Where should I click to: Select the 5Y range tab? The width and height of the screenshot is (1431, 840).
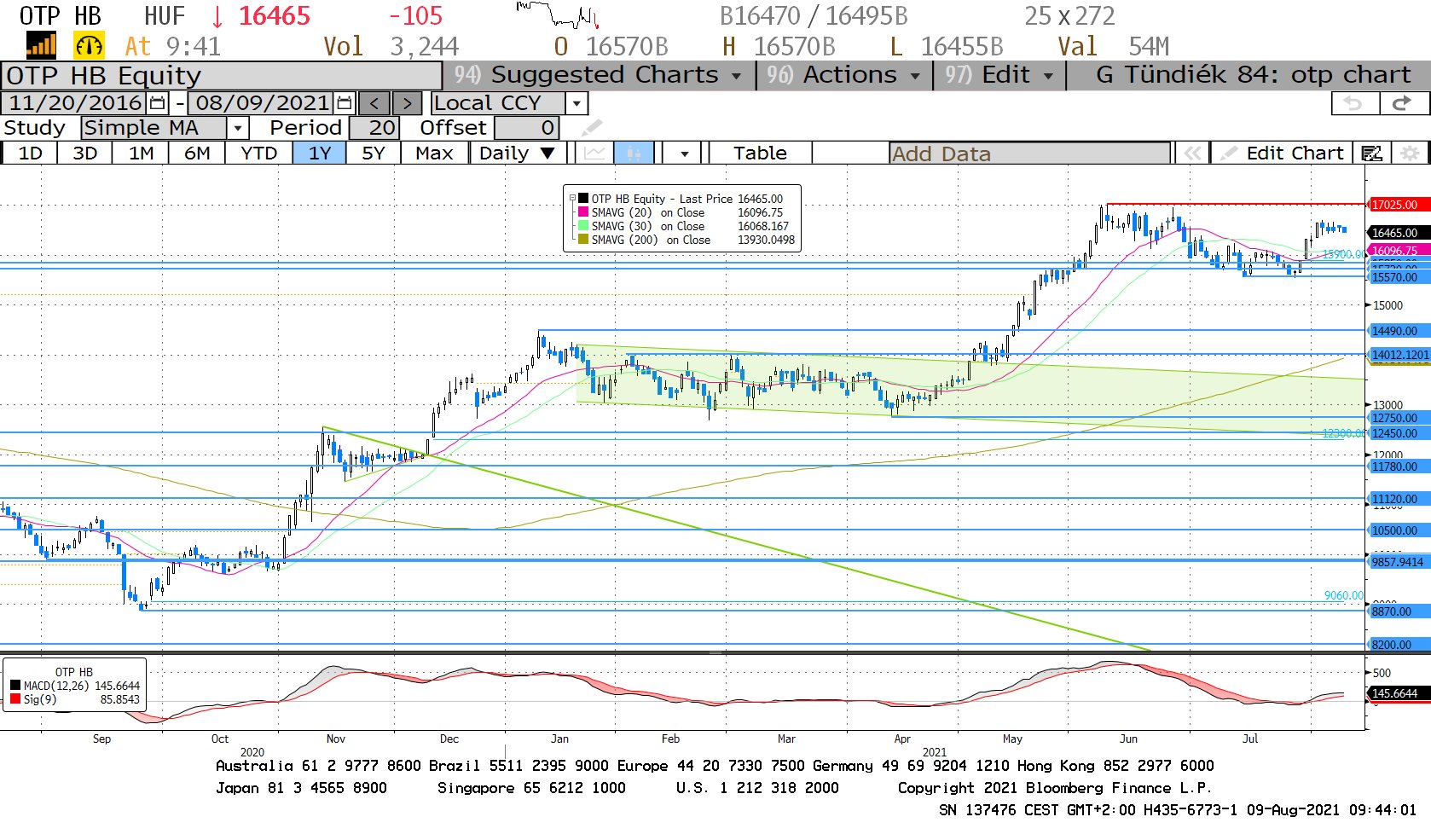(x=374, y=154)
